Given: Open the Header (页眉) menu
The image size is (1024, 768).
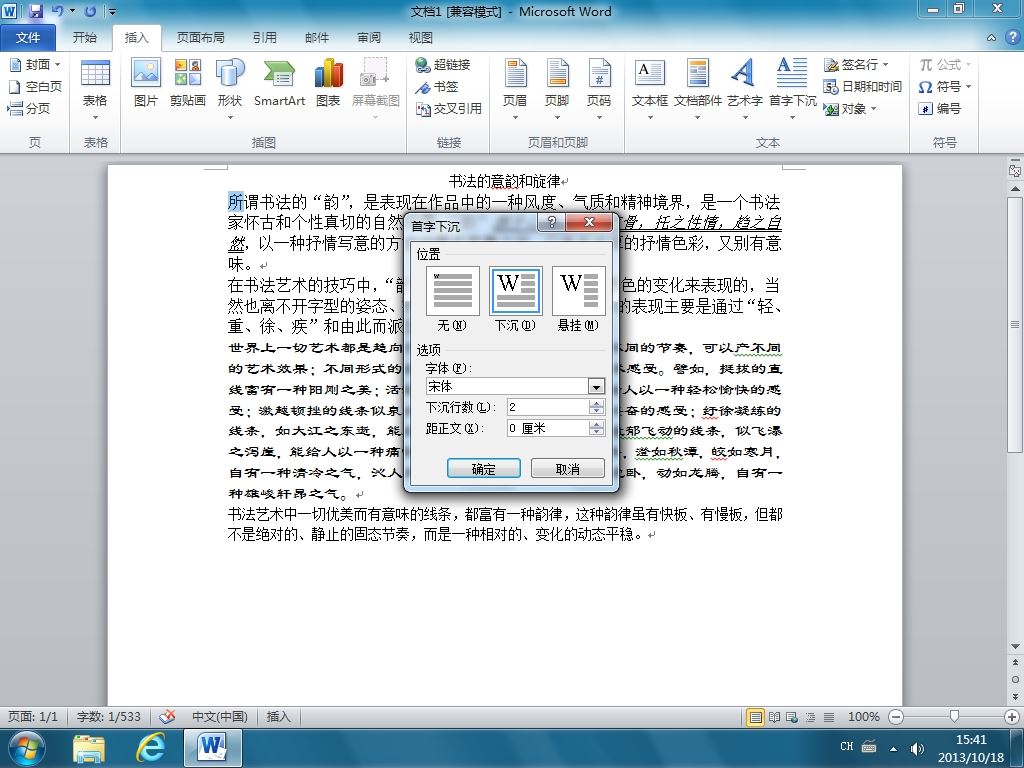Looking at the screenshot, I should point(515,89).
